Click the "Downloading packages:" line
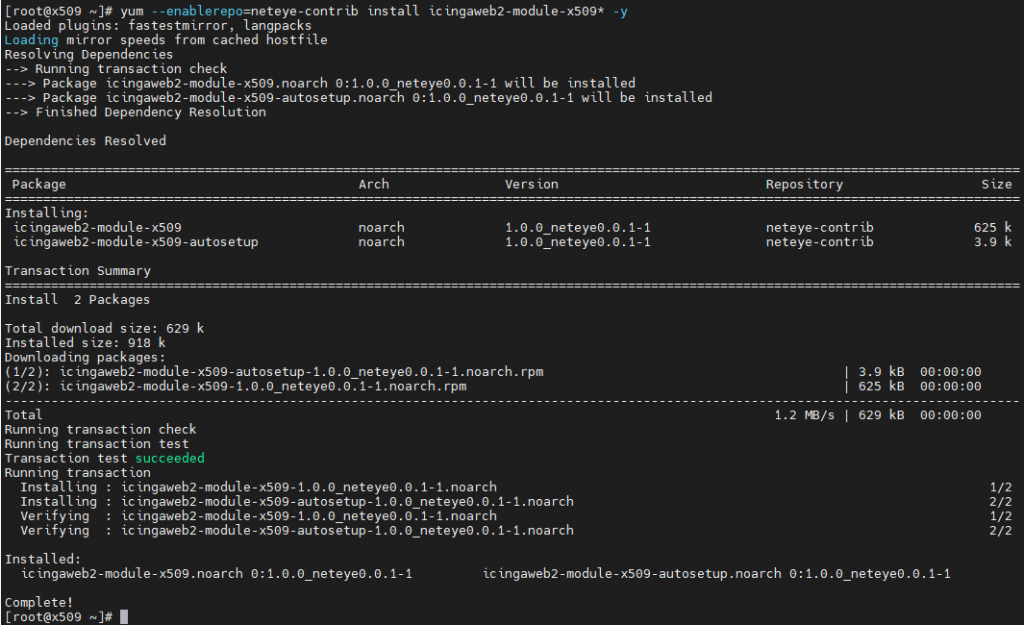 (x=85, y=357)
